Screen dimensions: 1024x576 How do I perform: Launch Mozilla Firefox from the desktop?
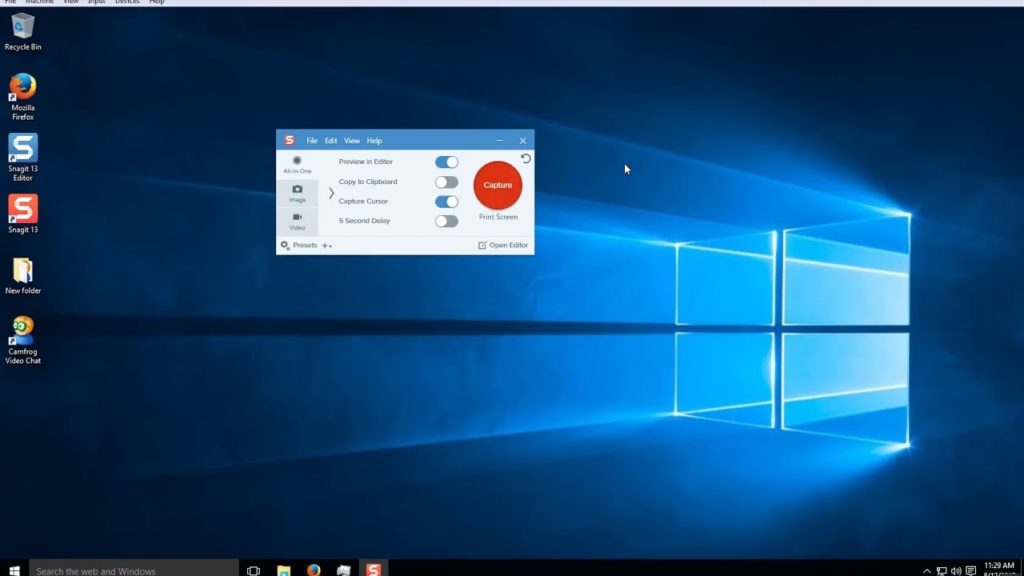coord(23,97)
